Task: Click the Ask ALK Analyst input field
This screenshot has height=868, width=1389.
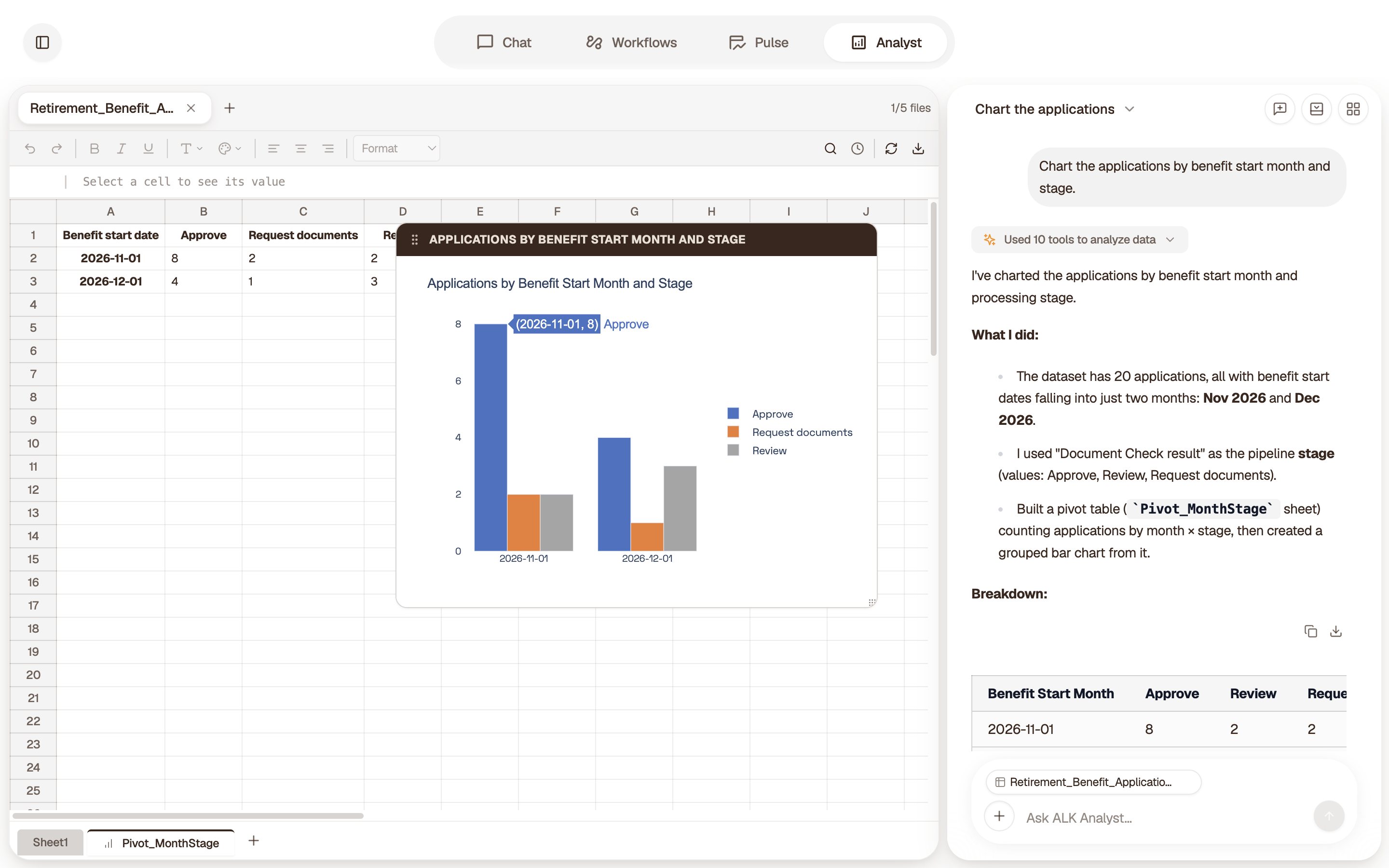Action: (x=1163, y=817)
